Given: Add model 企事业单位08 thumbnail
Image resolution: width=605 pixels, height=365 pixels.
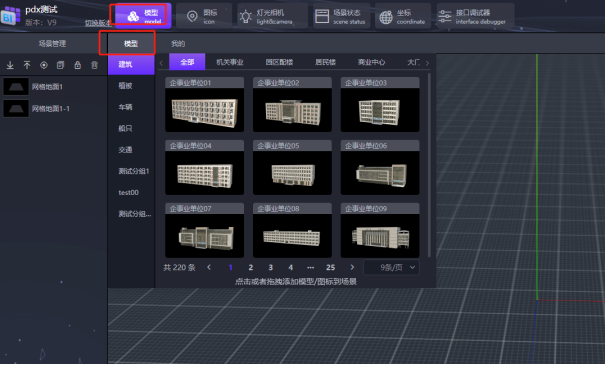Looking at the screenshot, I should (292, 236).
